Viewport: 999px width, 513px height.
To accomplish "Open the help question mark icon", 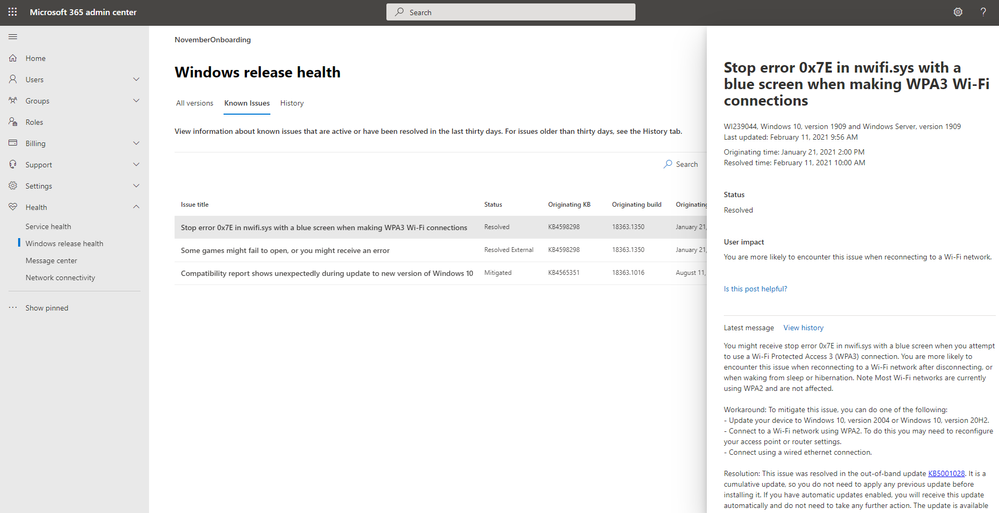I will (983, 12).
